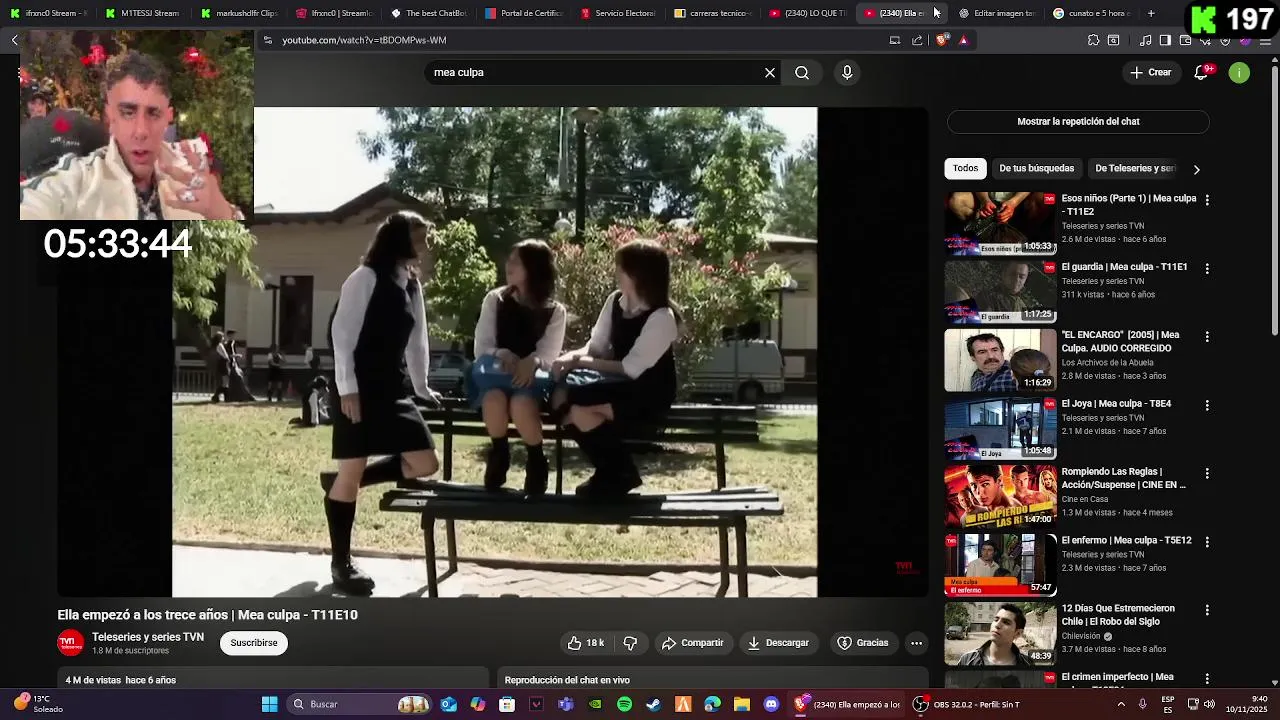Focus the YouTube search input field

(x=595, y=73)
